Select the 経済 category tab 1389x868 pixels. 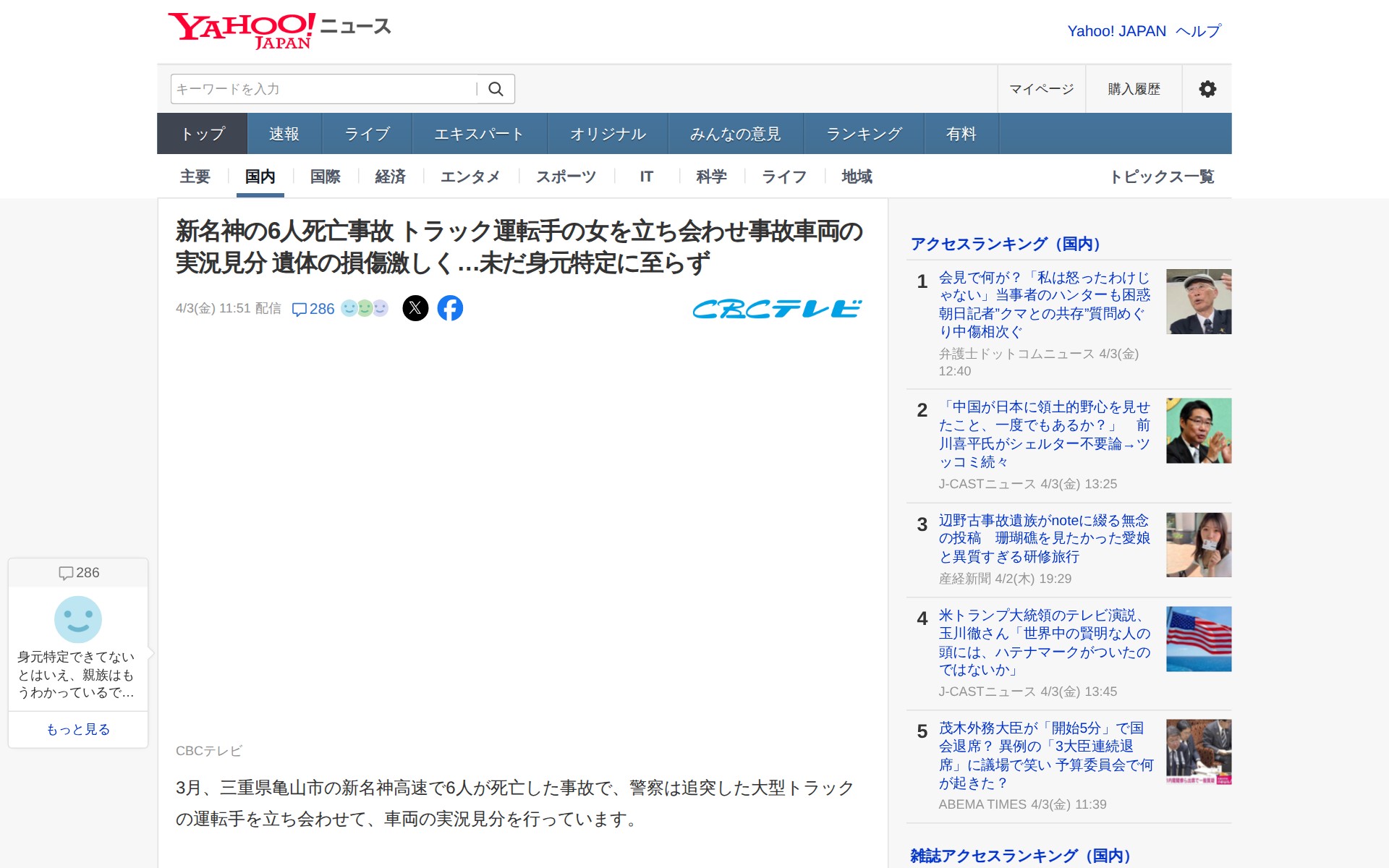[390, 176]
